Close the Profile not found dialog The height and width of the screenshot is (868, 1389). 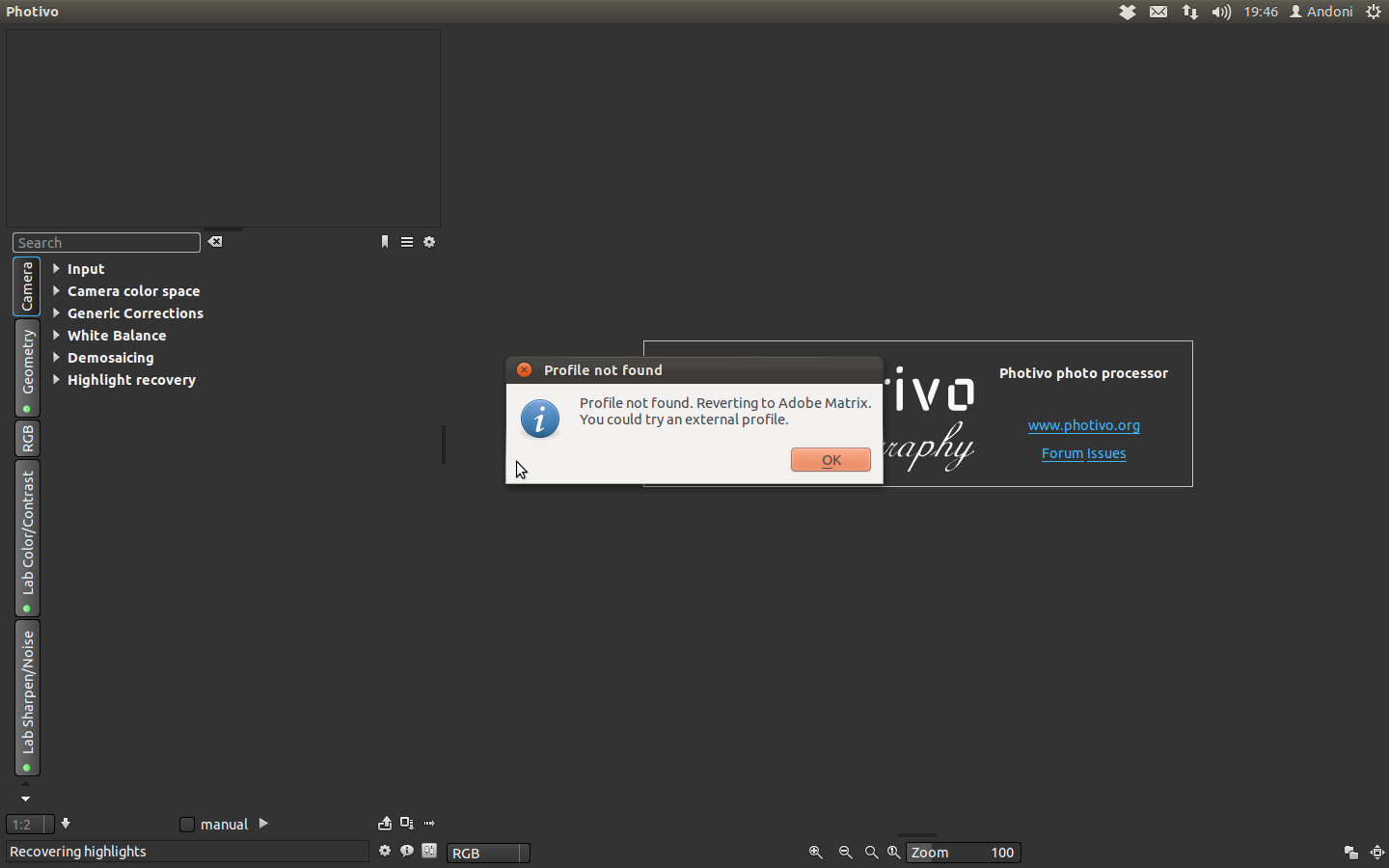[x=524, y=369]
